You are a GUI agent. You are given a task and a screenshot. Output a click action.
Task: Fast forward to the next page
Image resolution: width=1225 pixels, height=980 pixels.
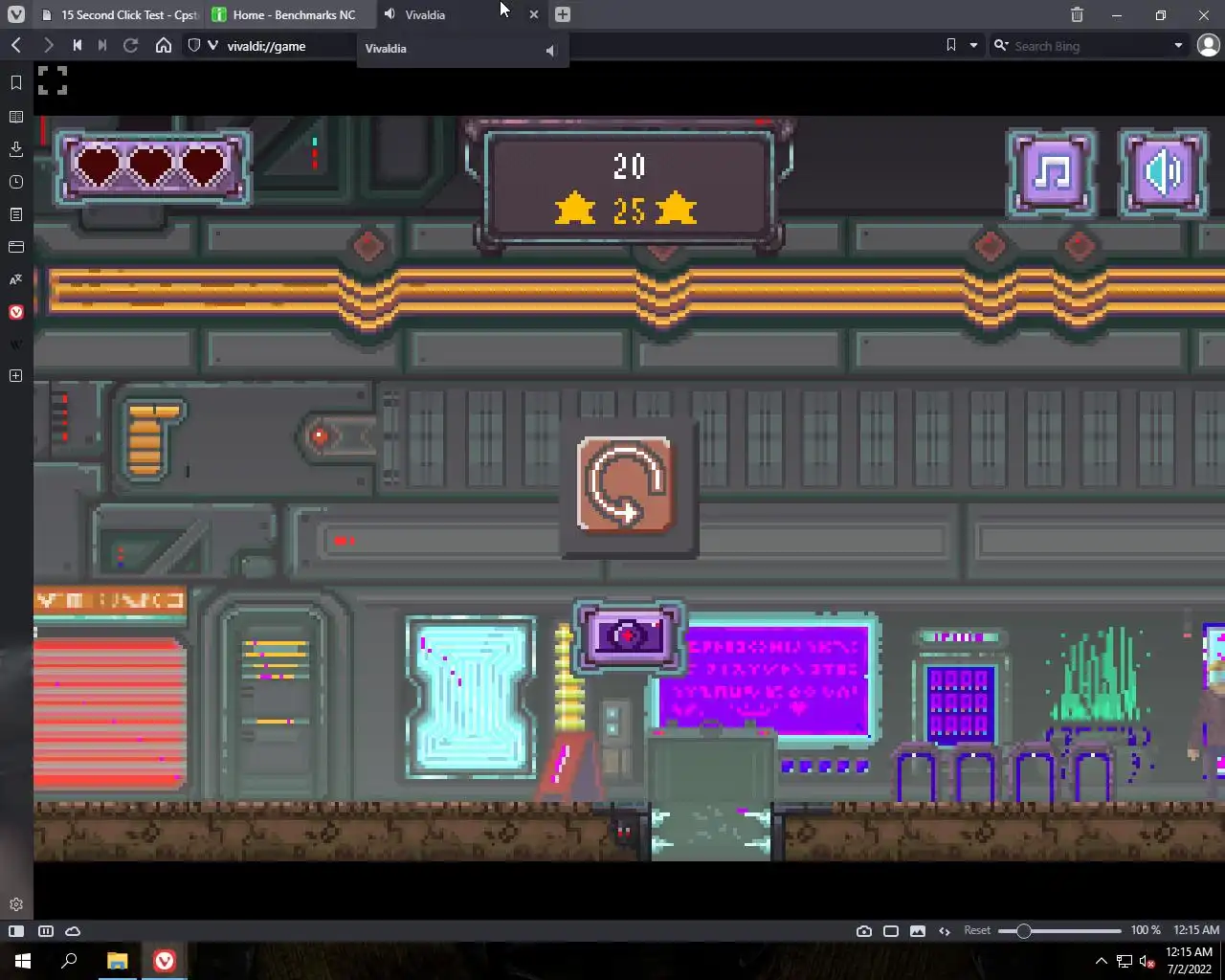(102, 45)
